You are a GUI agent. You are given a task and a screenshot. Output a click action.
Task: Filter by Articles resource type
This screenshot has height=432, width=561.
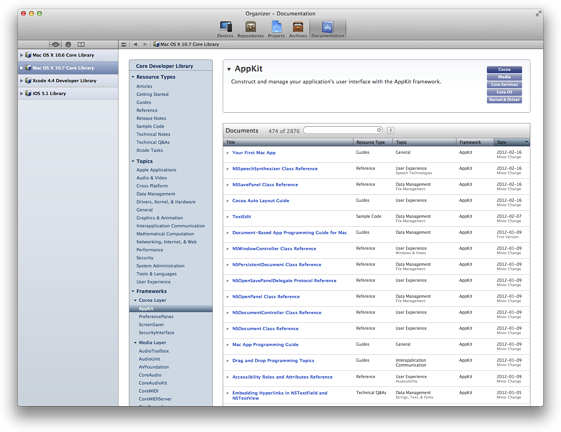[x=144, y=86]
